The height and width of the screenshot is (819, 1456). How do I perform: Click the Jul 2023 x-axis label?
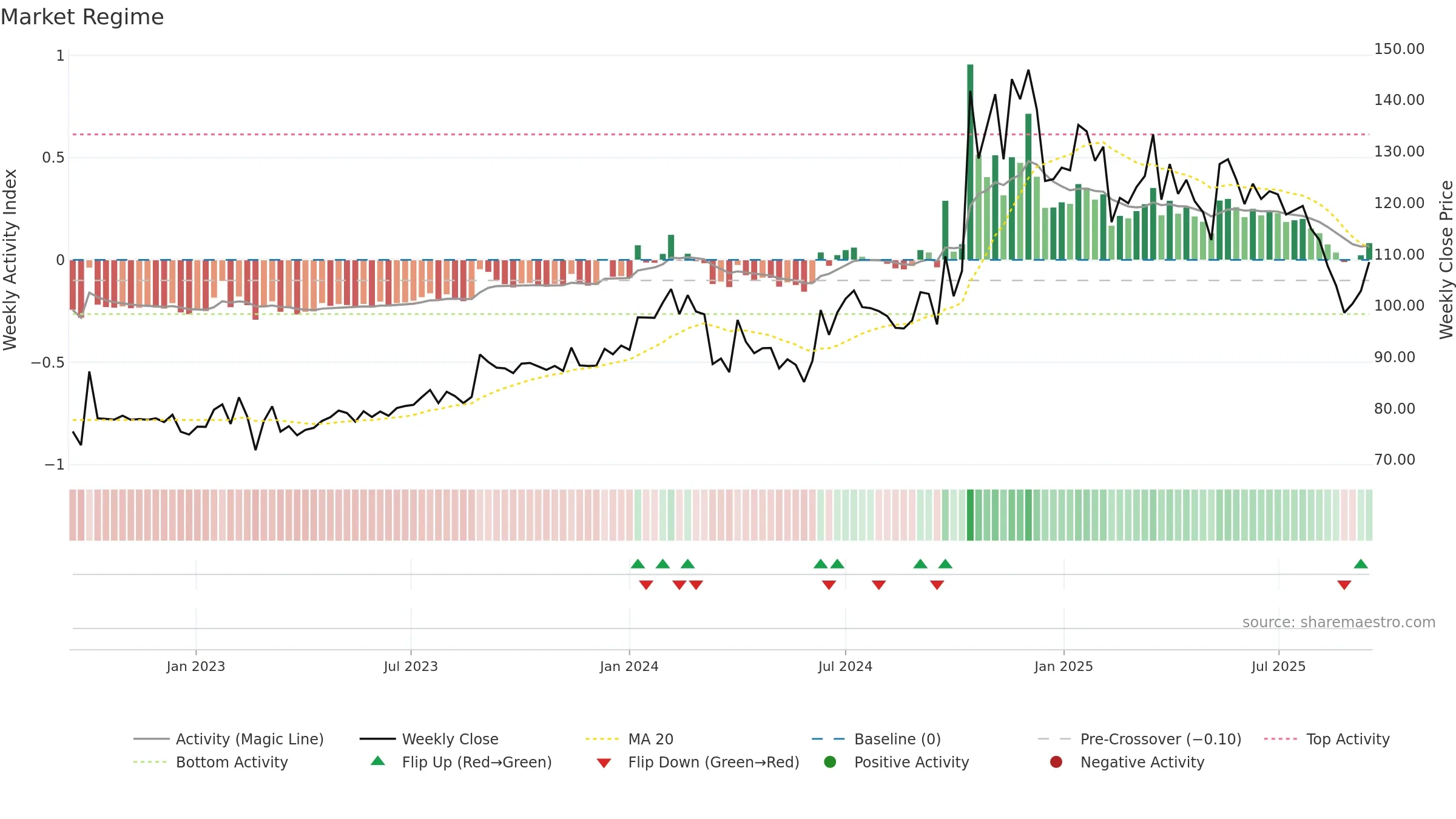pos(411,666)
